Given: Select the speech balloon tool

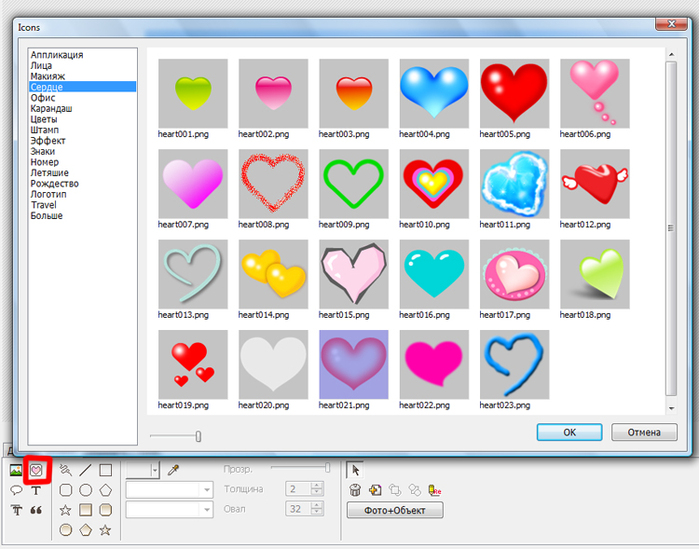Looking at the screenshot, I should (x=16, y=490).
